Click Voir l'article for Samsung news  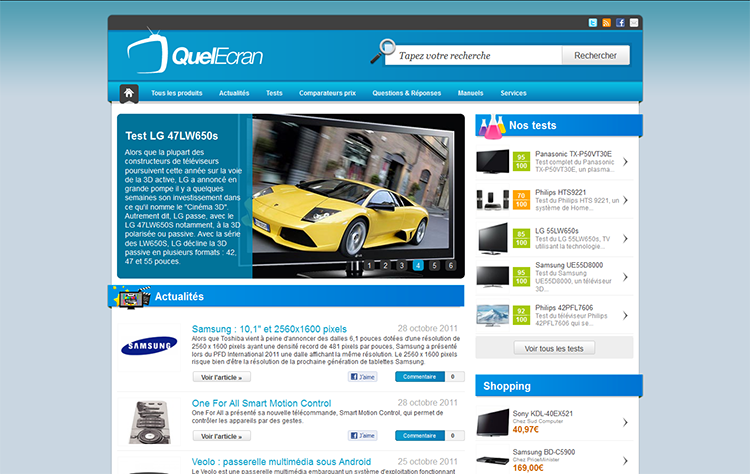[x=221, y=377]
